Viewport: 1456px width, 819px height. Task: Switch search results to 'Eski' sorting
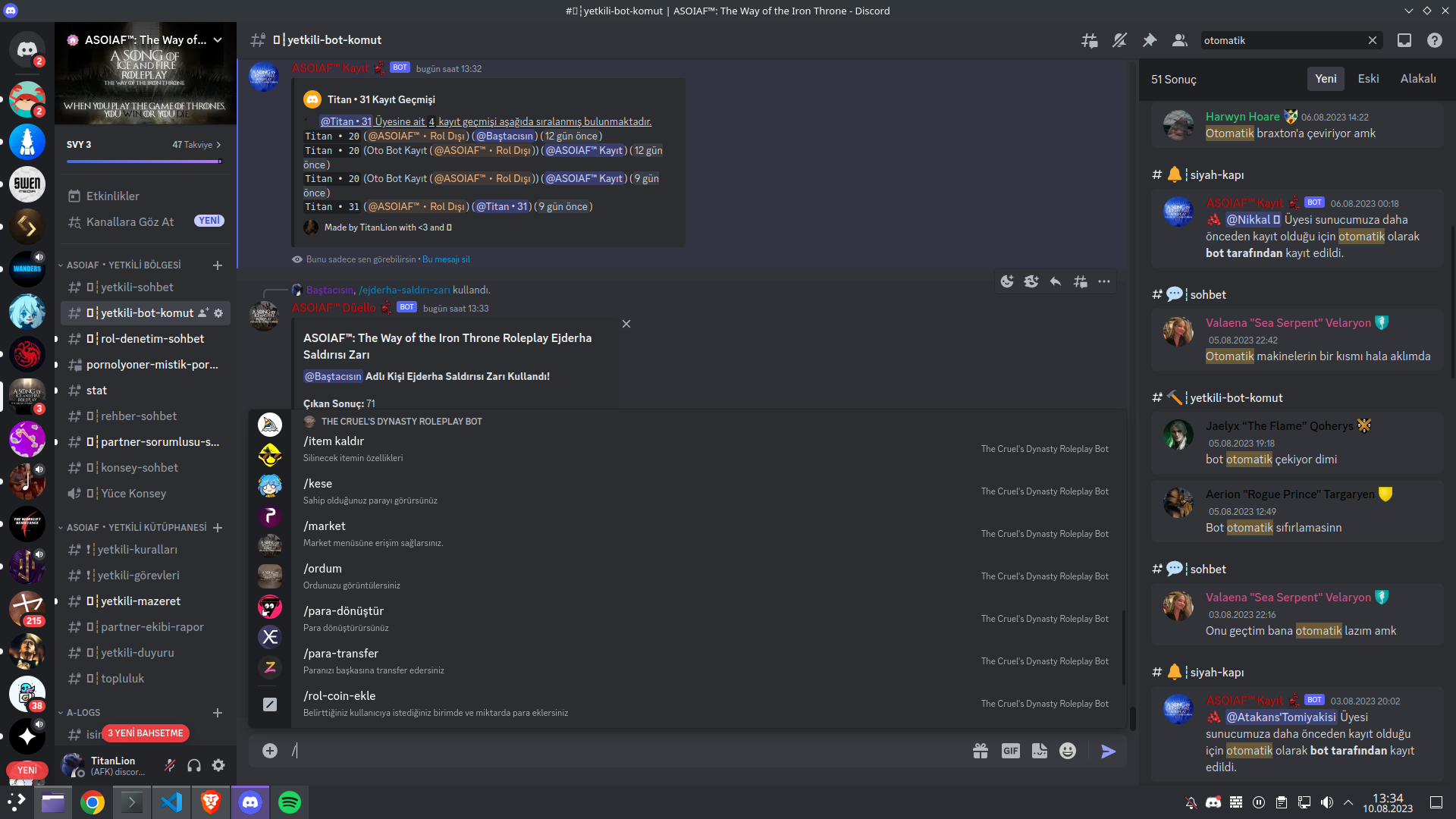[x=1368, y=78]
